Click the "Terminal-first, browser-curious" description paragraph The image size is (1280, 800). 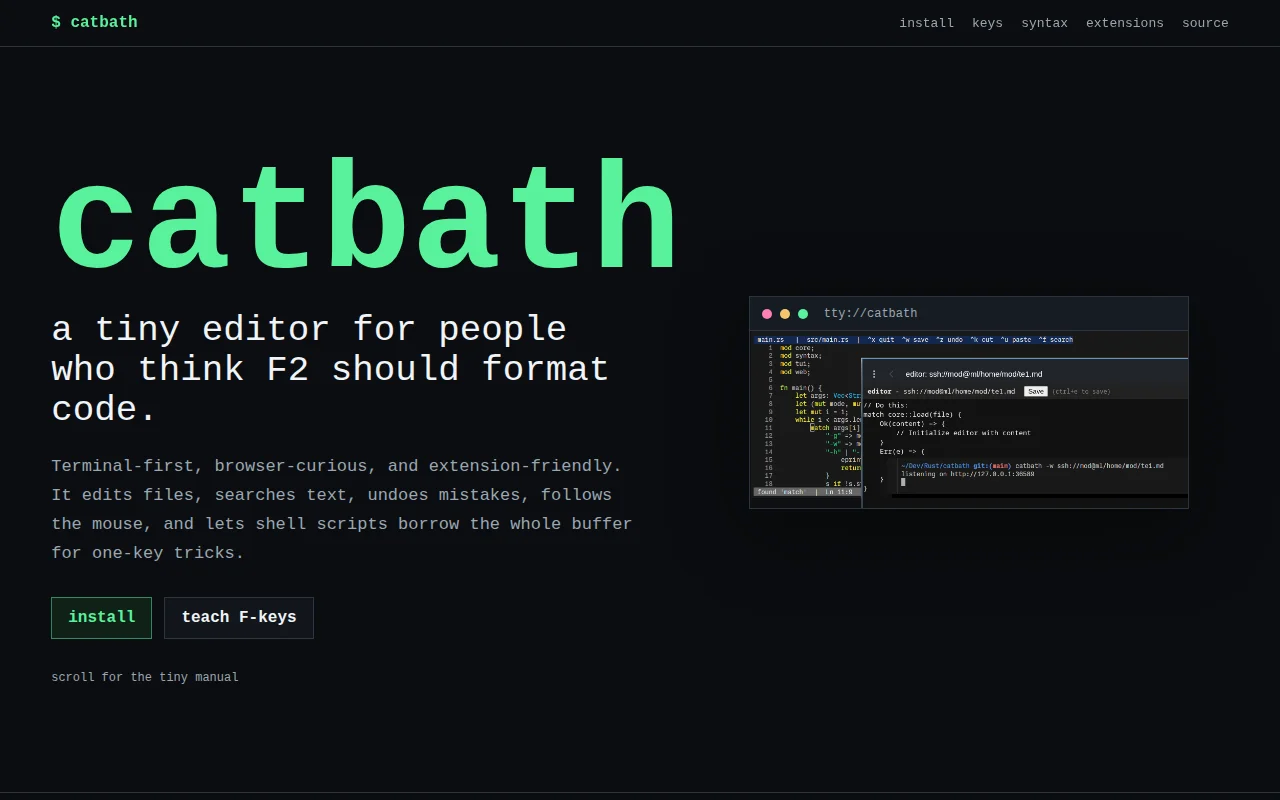coord(342,509)
